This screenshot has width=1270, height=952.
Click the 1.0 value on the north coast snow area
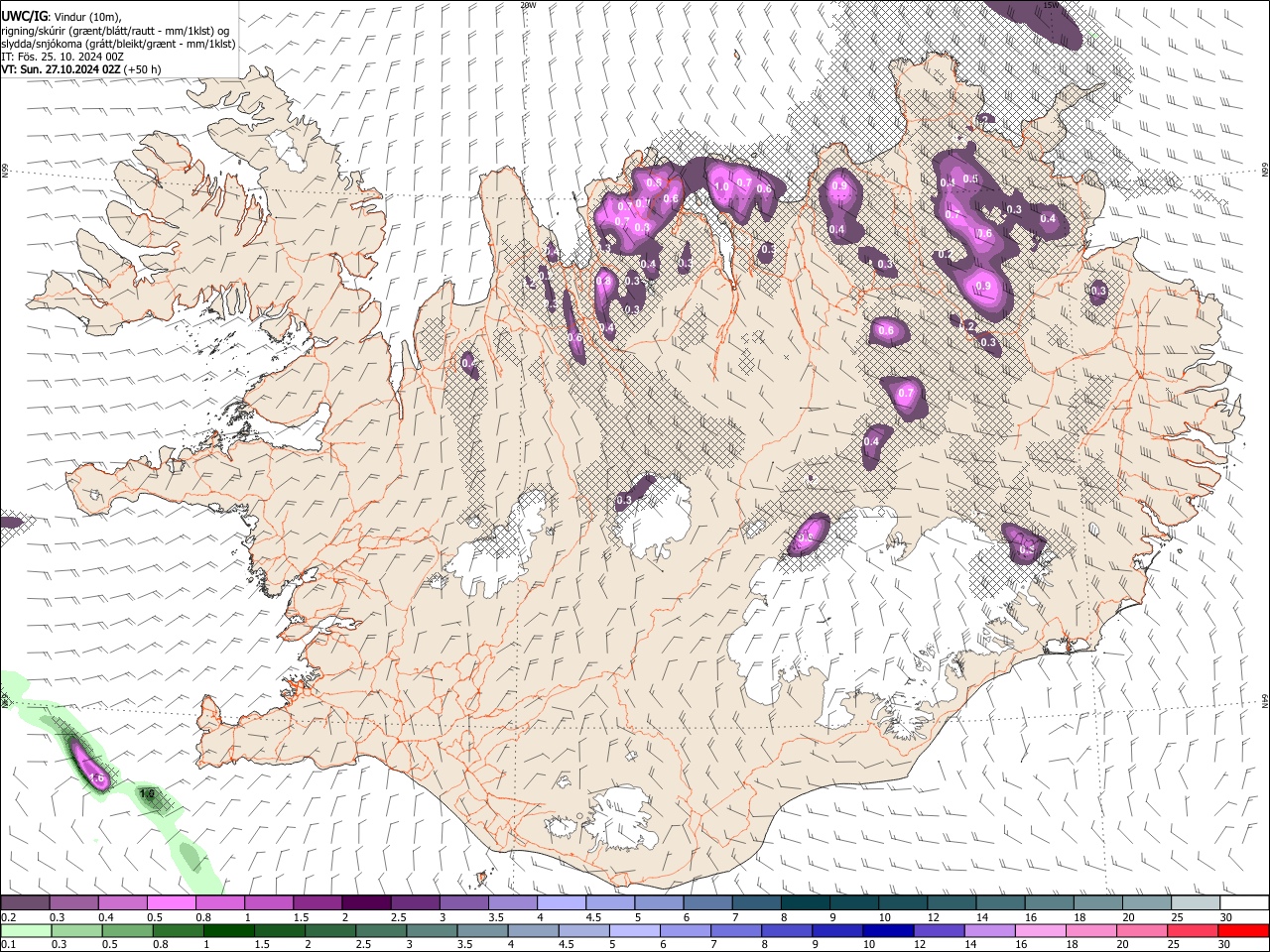pos(721,186)
